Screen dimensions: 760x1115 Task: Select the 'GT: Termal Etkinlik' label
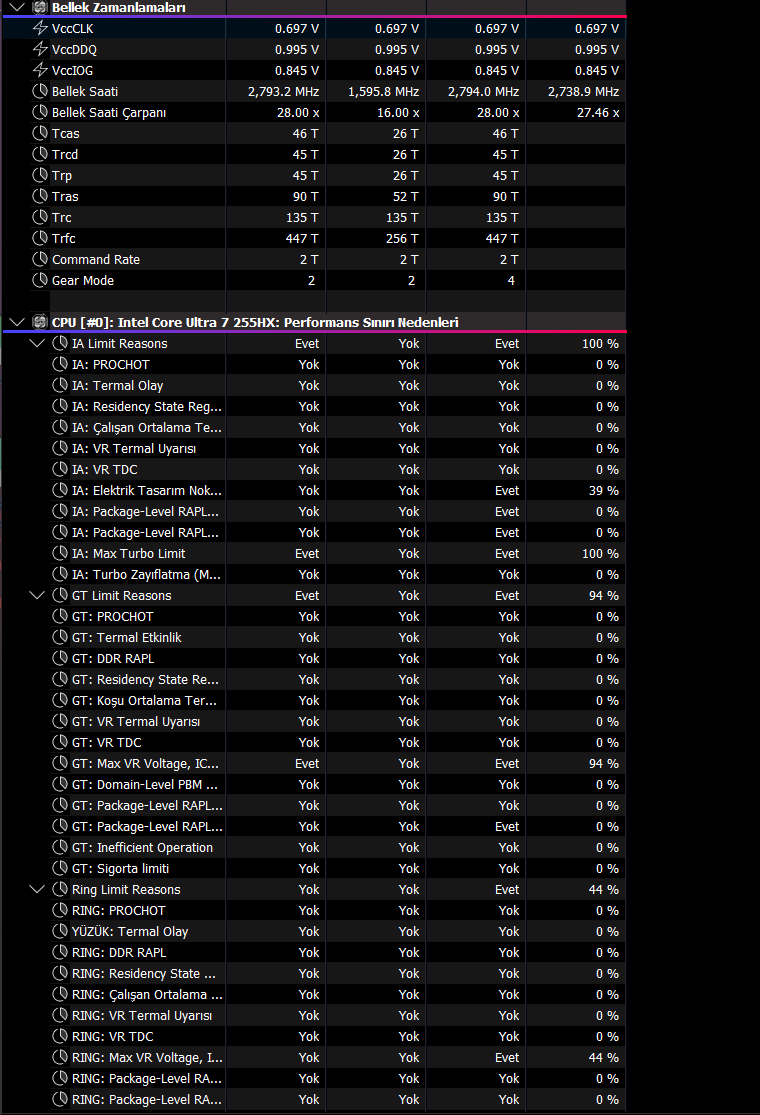[x=127, y=638]
